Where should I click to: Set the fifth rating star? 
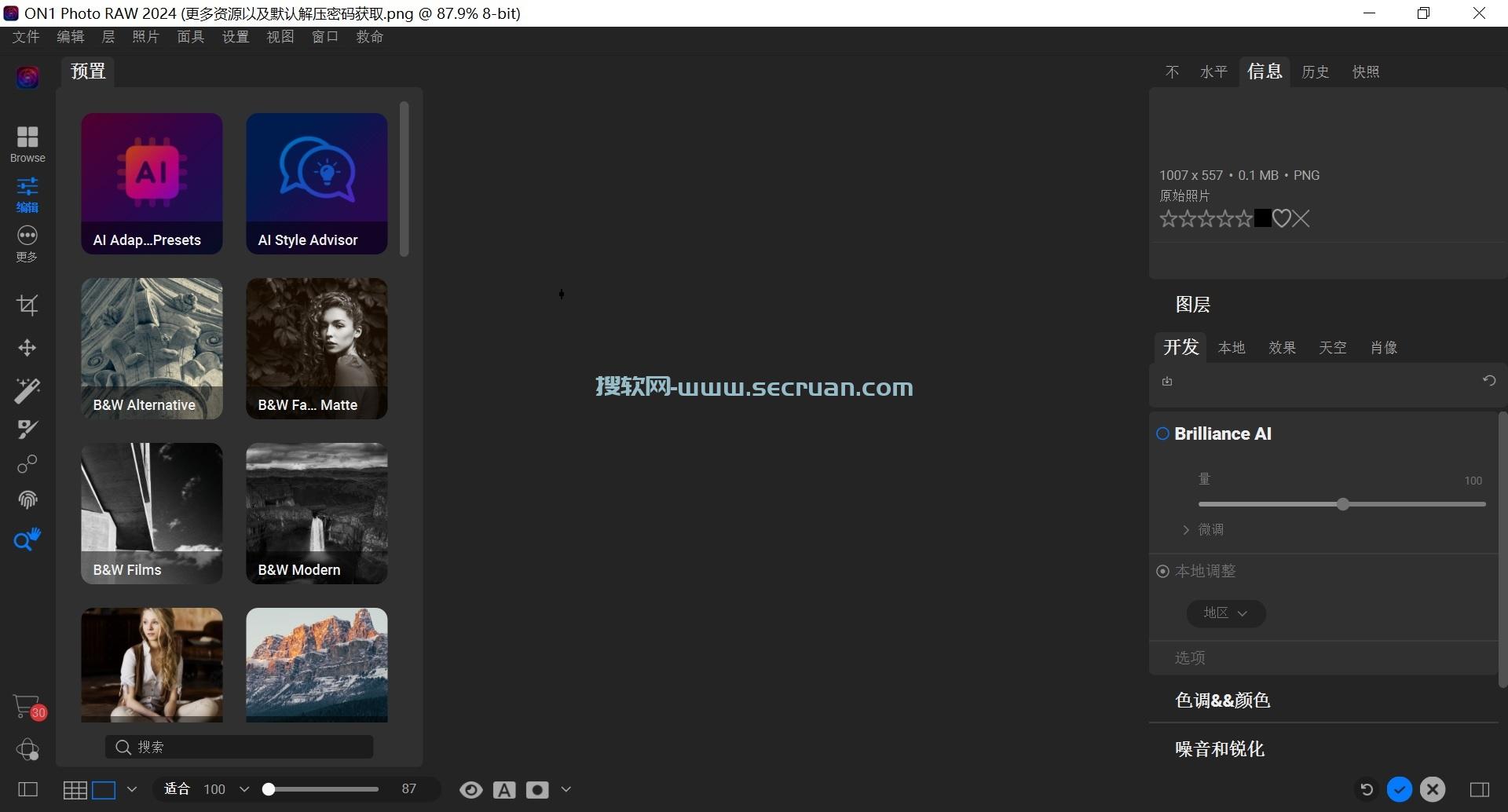[x=1243, y=218]
